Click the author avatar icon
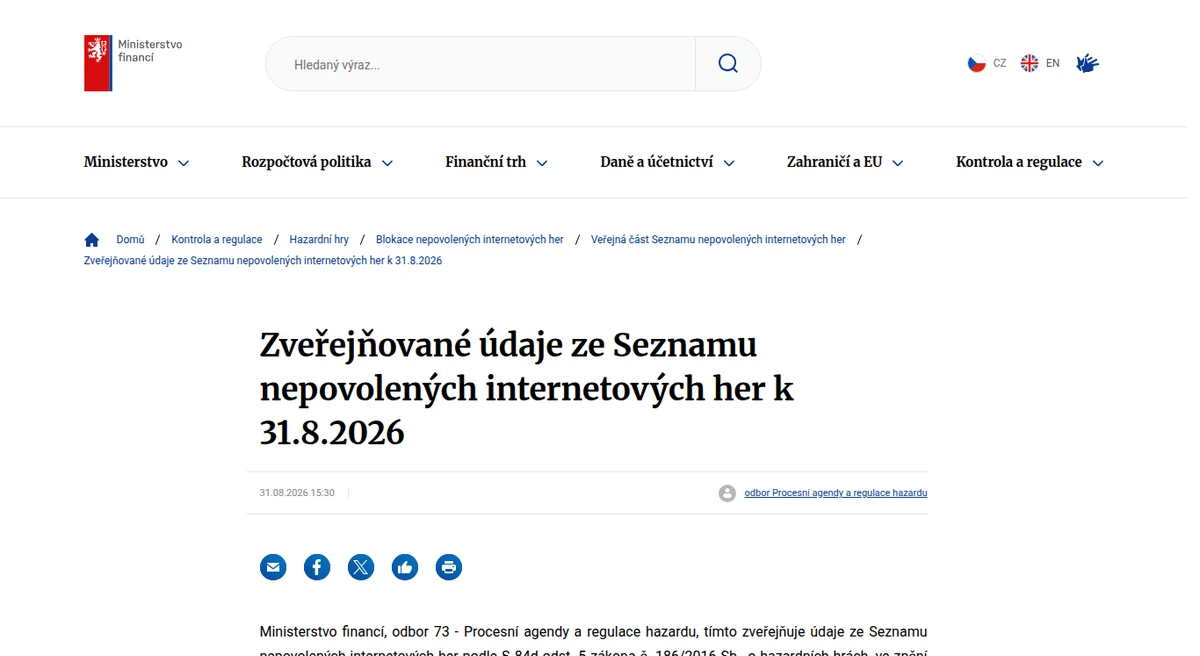 [727, 493]
